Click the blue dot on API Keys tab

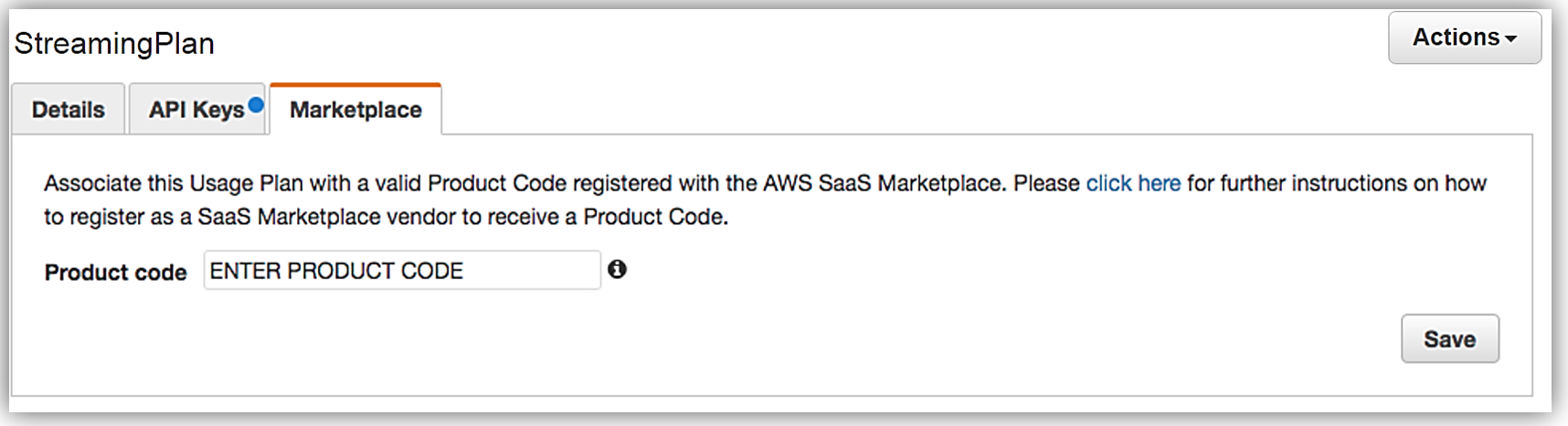[x=256, y=105]
